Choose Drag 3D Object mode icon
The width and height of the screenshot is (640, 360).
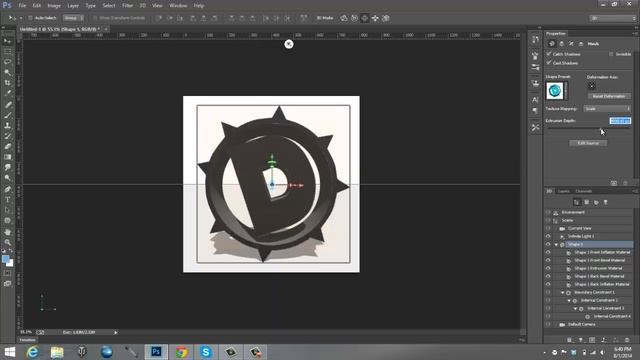coord(364,18)
